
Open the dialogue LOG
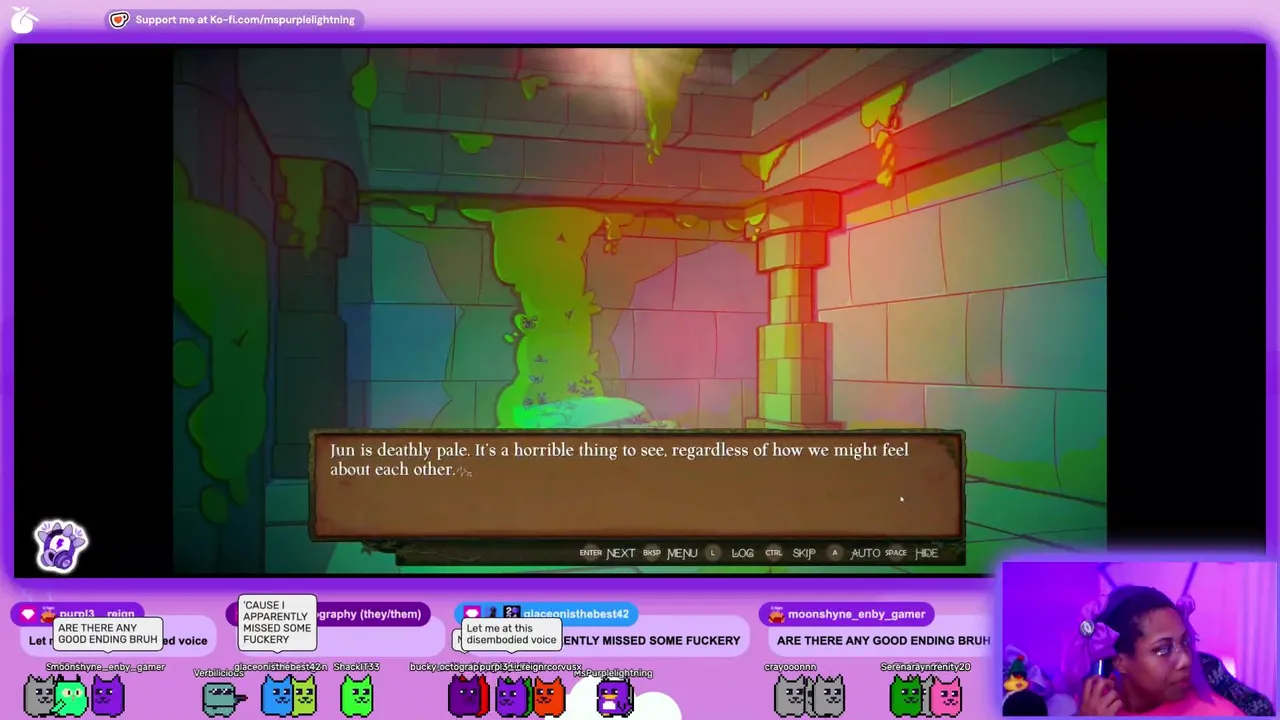point(742,553)
